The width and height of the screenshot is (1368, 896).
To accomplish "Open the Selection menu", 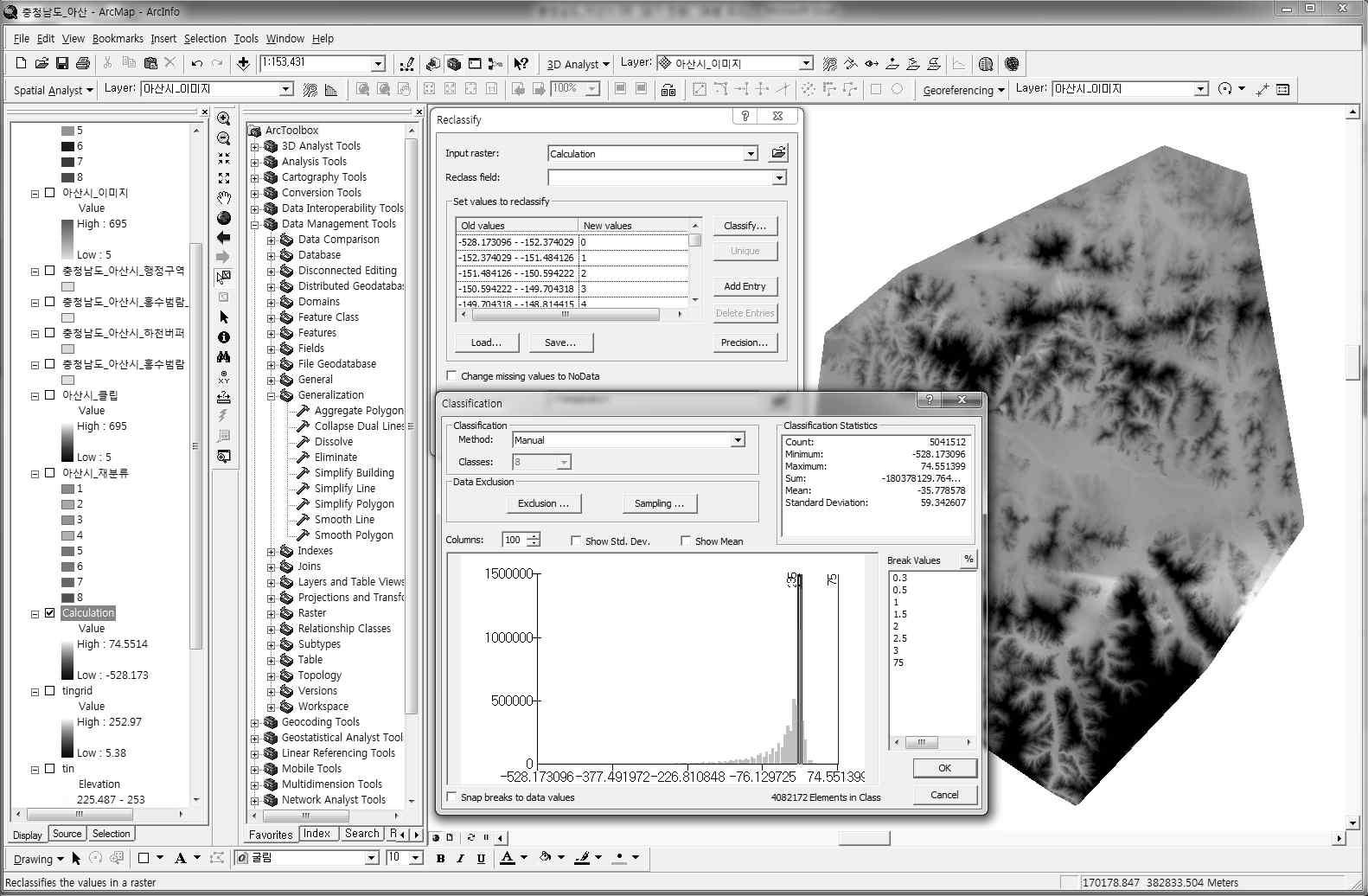I will tap(205, 39).
